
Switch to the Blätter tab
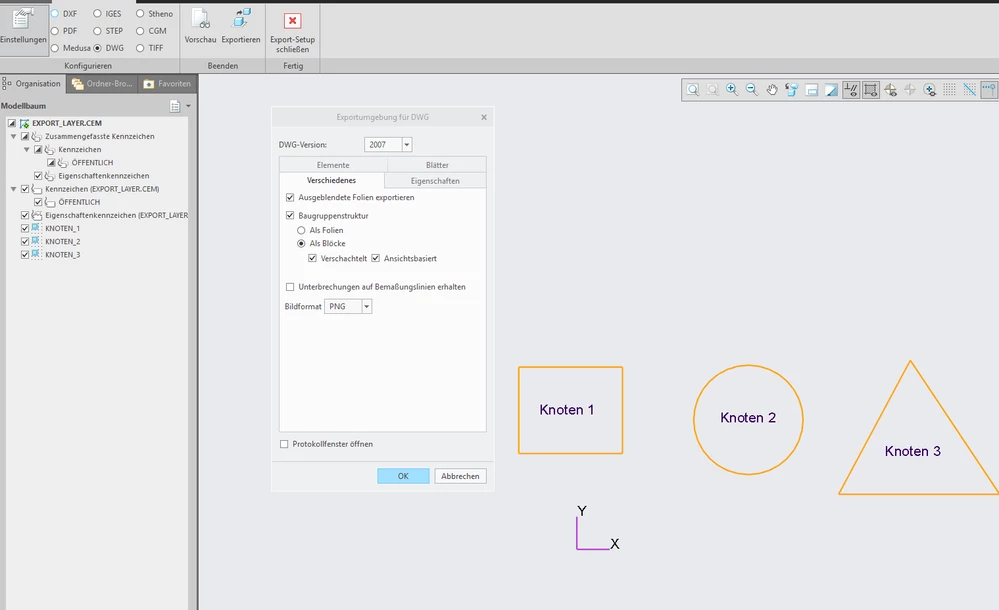click(x=437, y=165)
